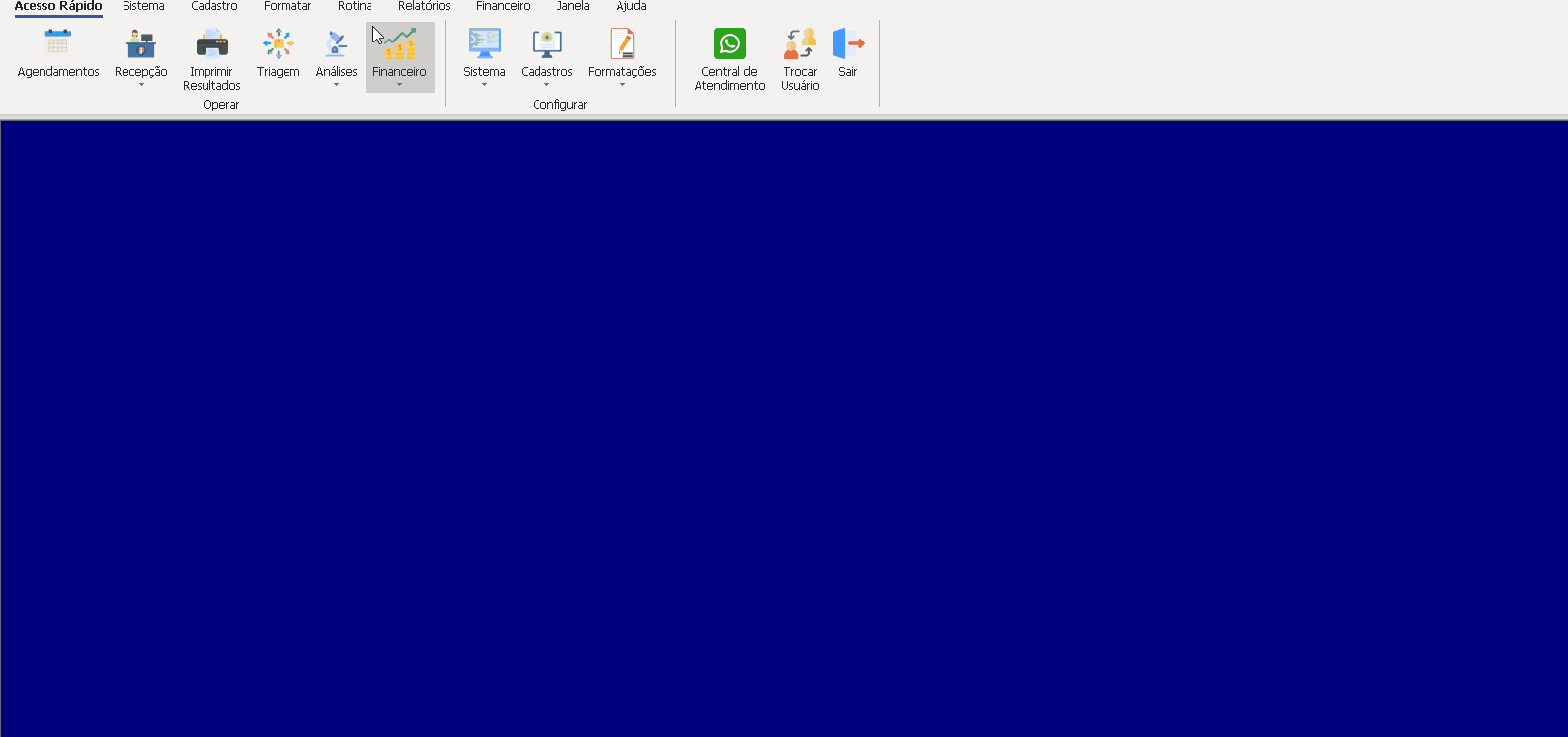Expand the Recepção dropdown arrow
Screen dimensions: 1568x737
click(x=141, y=85)
